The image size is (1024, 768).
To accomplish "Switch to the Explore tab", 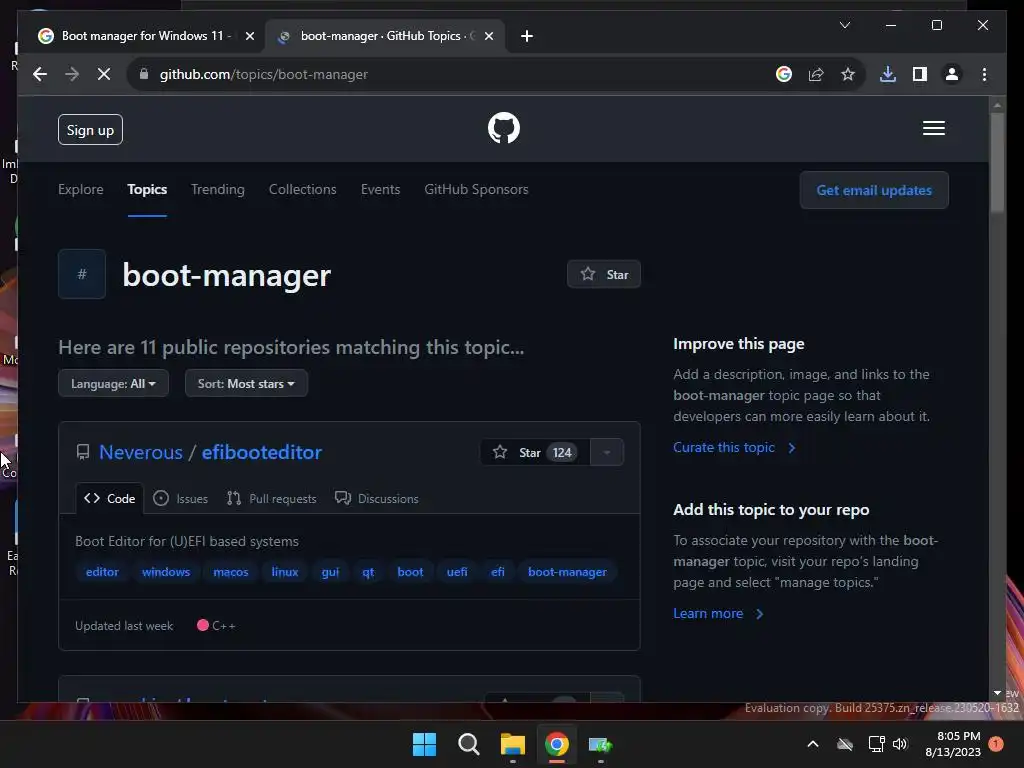I will point(80,189).
